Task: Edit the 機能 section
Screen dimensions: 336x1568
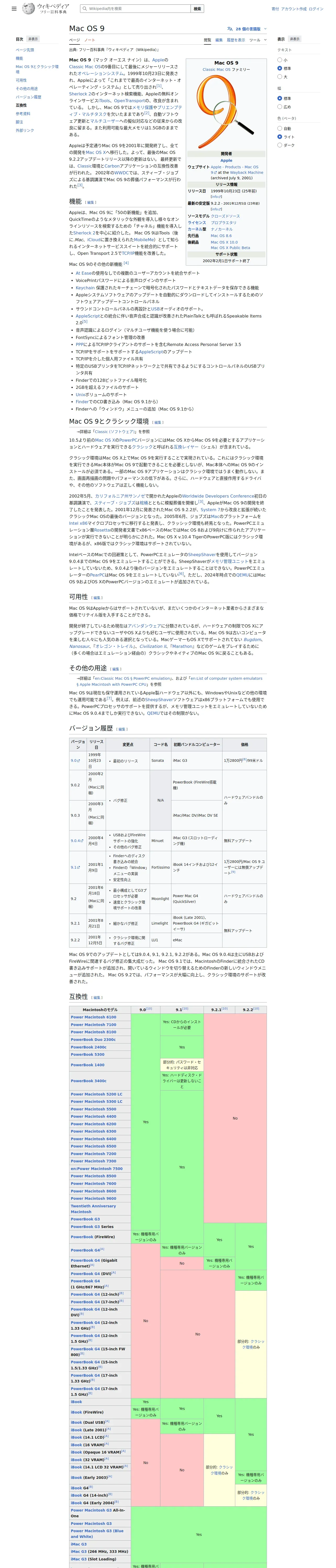Action: 91,203
